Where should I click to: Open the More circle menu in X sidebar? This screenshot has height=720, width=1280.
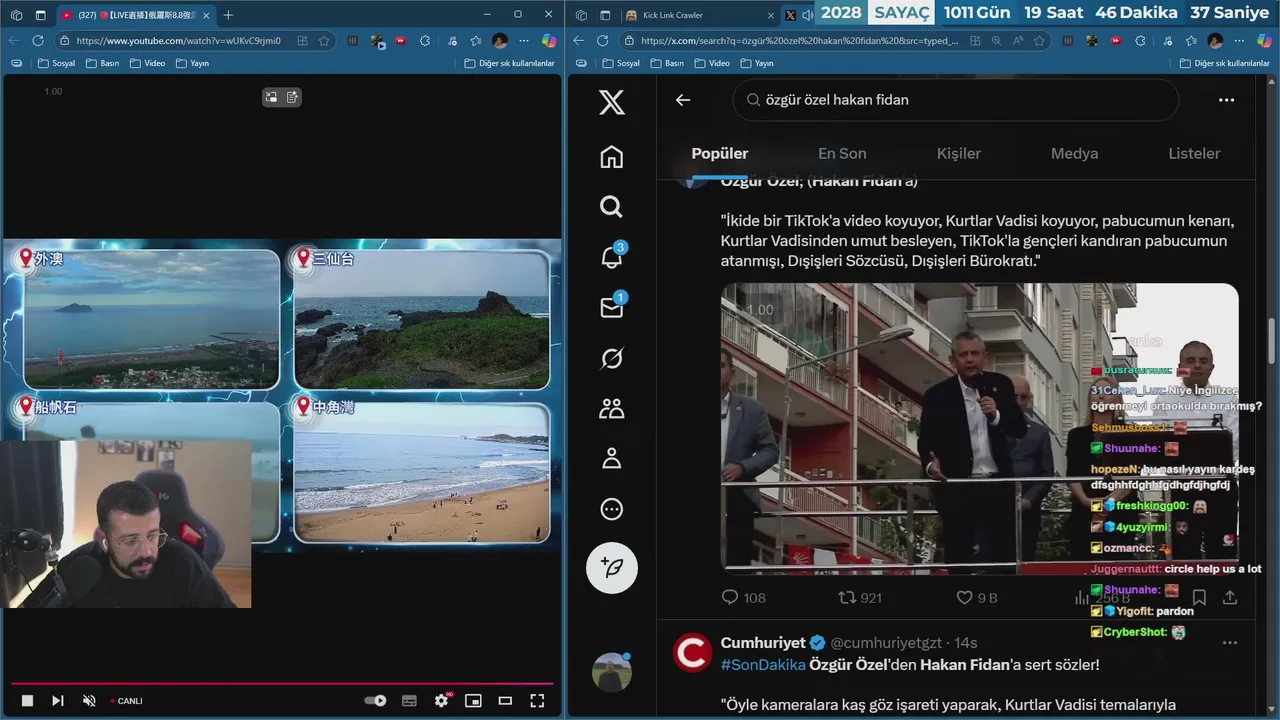612,509
